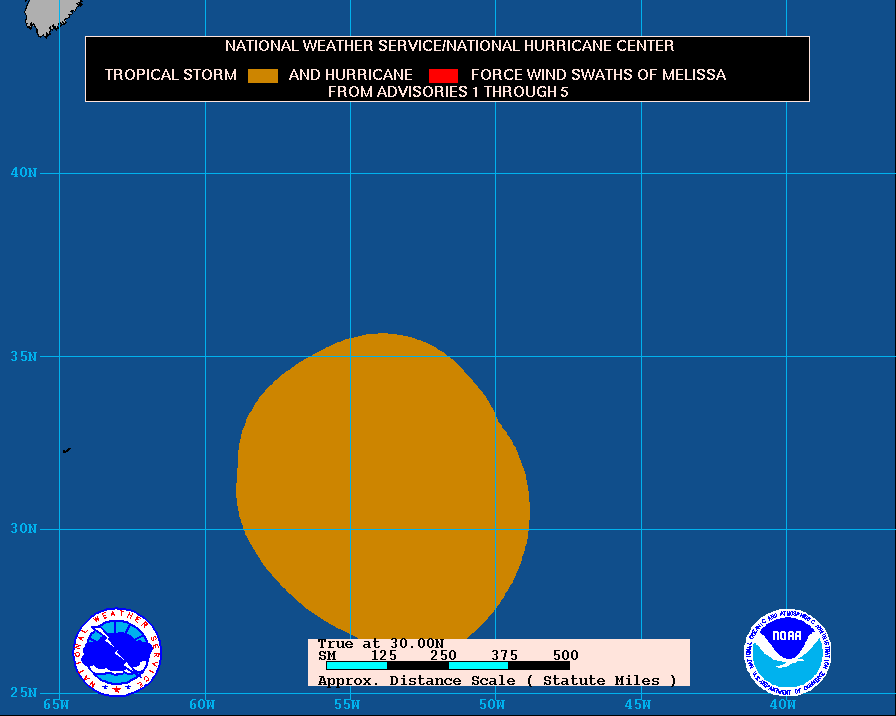Click the 500 mile scale marker
The image size is (896, 716).
(566, 655)
